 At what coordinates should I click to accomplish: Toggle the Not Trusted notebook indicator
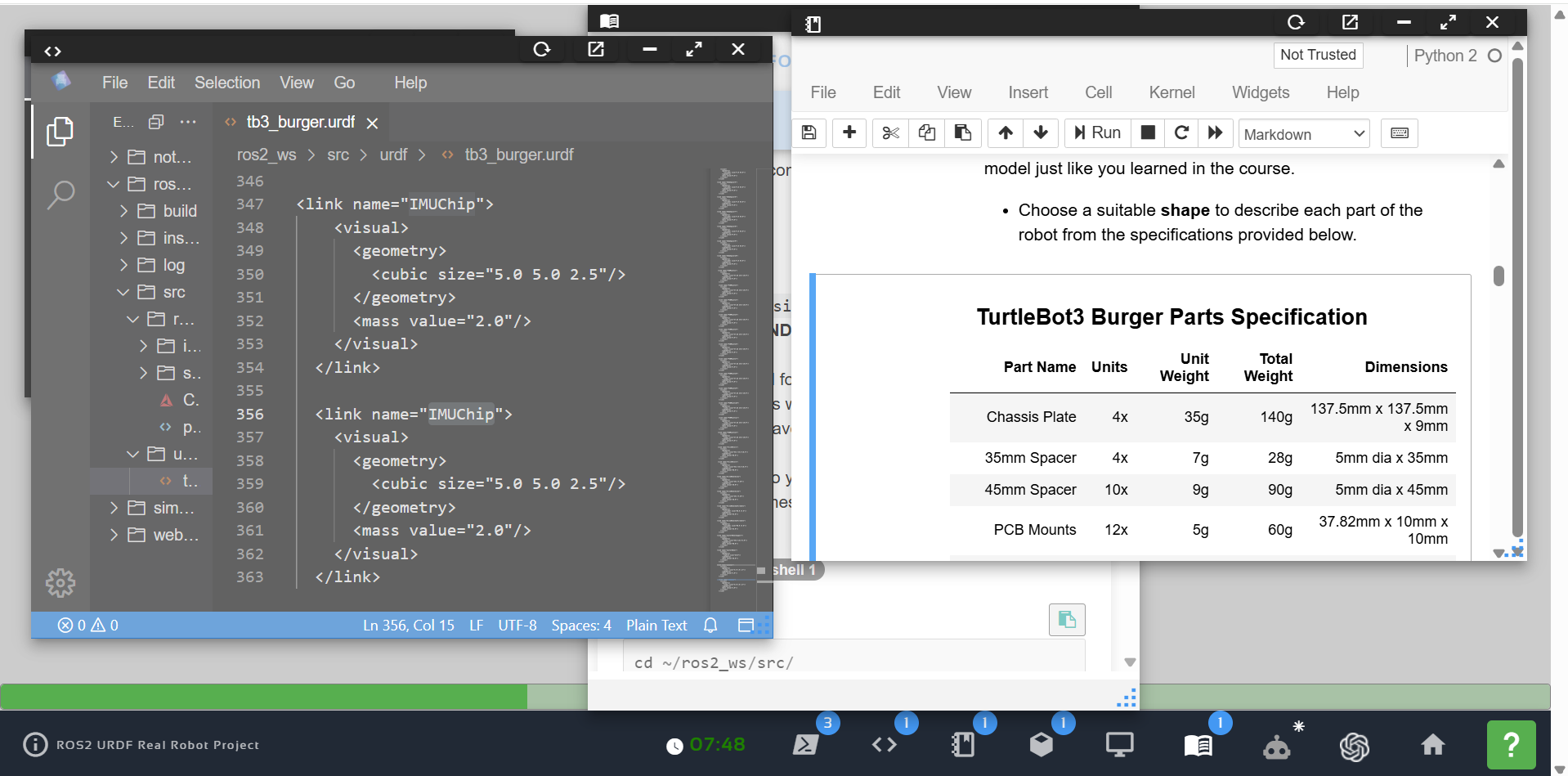[1317, 55]
